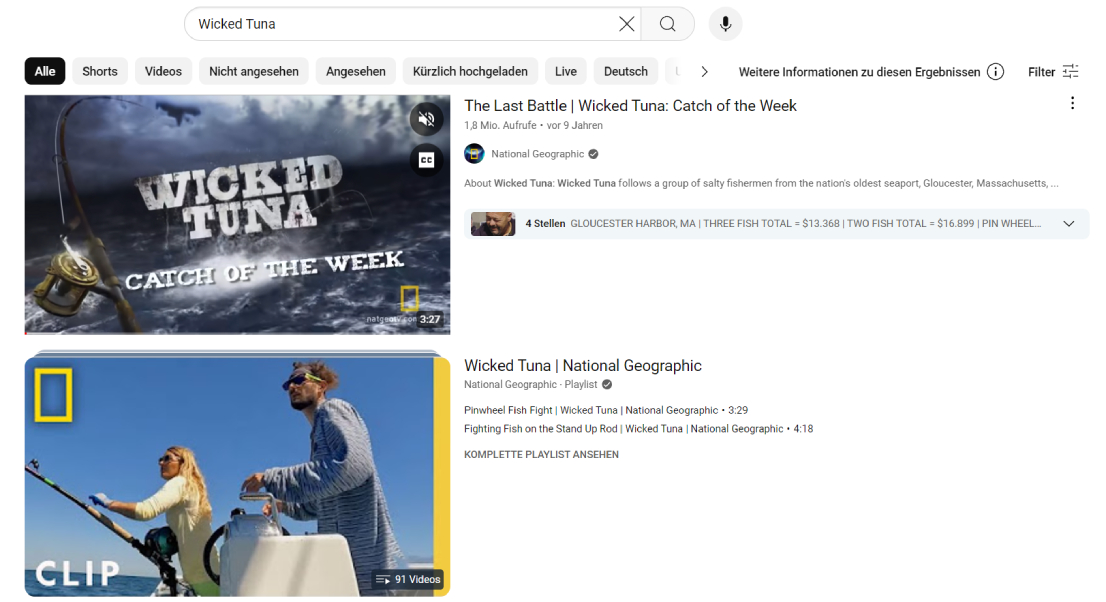Click Weitere Informationen zu diesen Ergebnissen

[859, 71]
